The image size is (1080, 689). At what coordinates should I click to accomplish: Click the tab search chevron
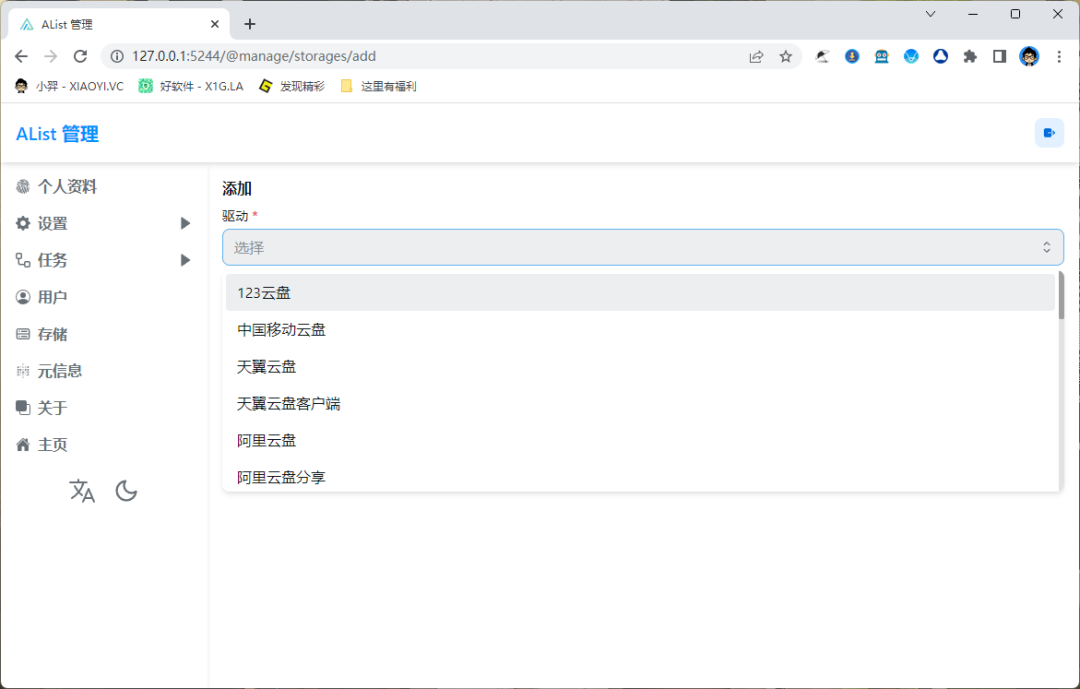(931, 14)
